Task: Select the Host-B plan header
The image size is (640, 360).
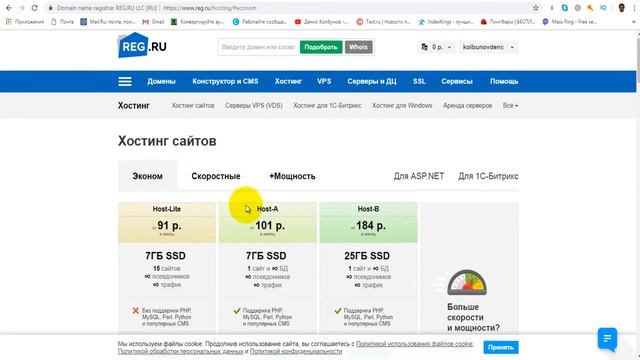Action: [368, 209]
